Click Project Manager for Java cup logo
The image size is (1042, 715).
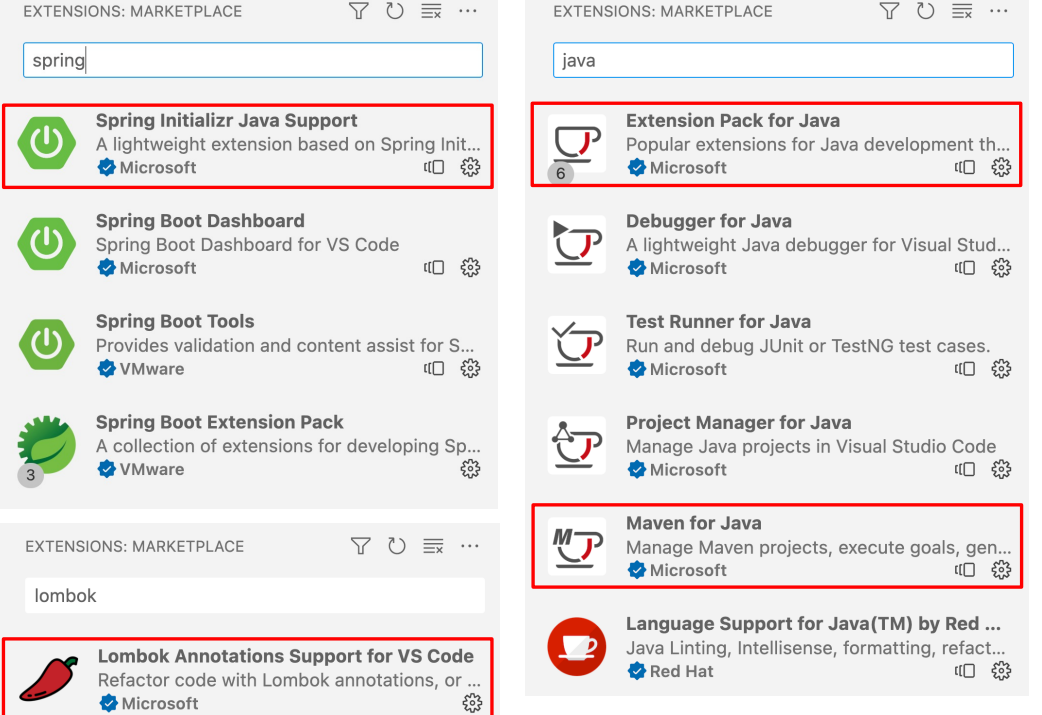(577, 445)
